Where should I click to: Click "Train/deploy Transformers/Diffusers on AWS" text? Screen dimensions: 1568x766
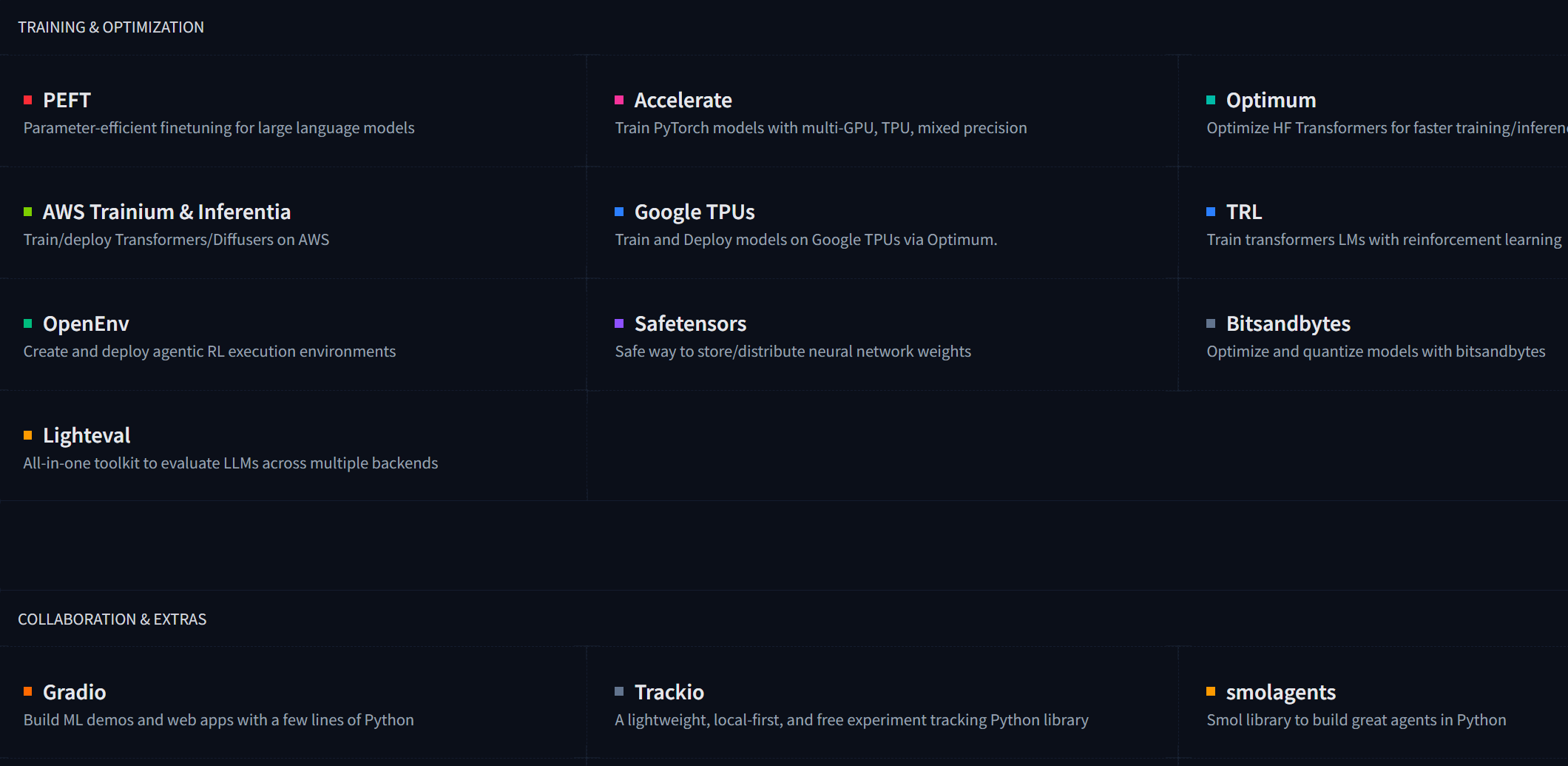(x=176, y=240)
